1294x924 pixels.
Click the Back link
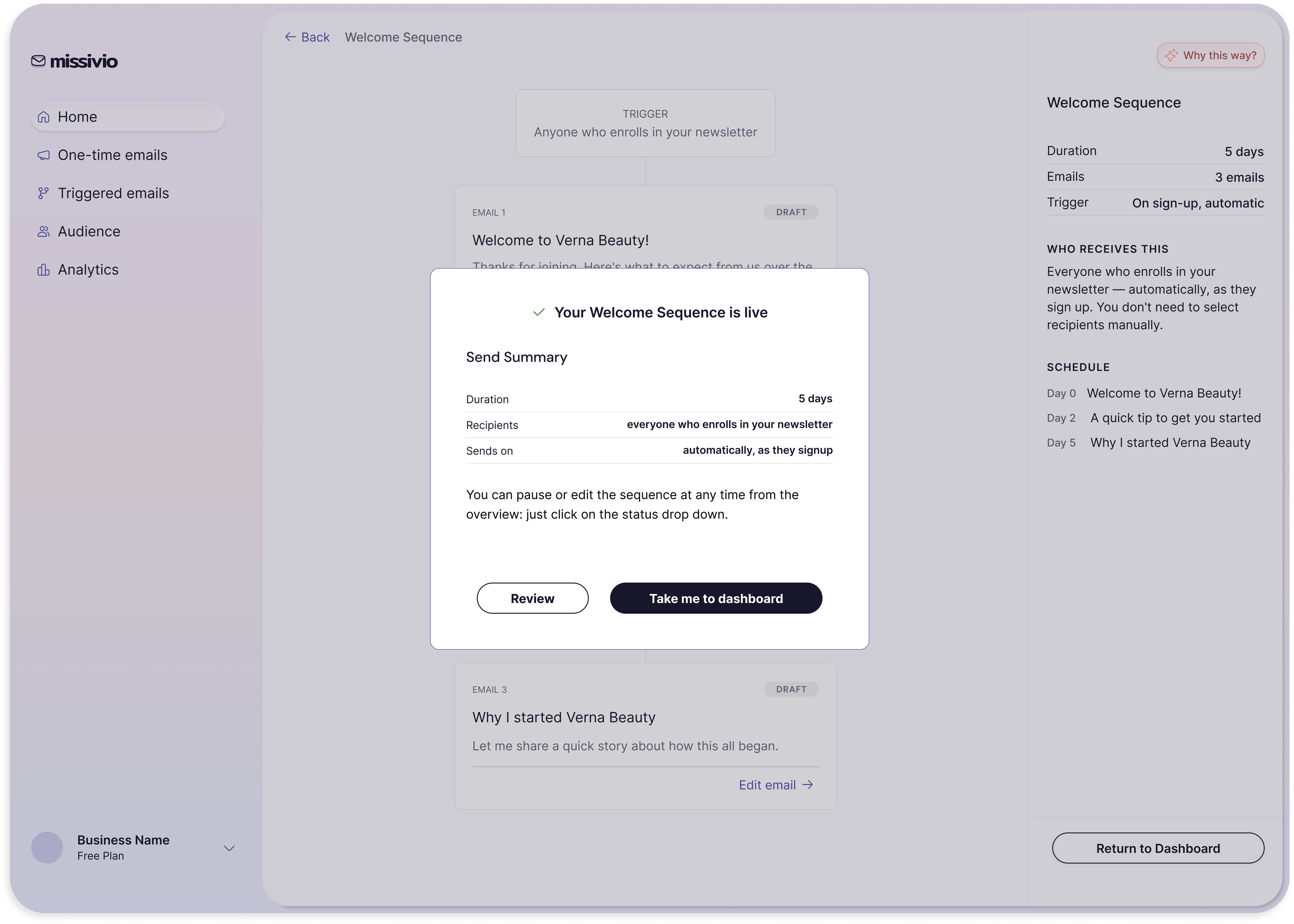point(307,37)
